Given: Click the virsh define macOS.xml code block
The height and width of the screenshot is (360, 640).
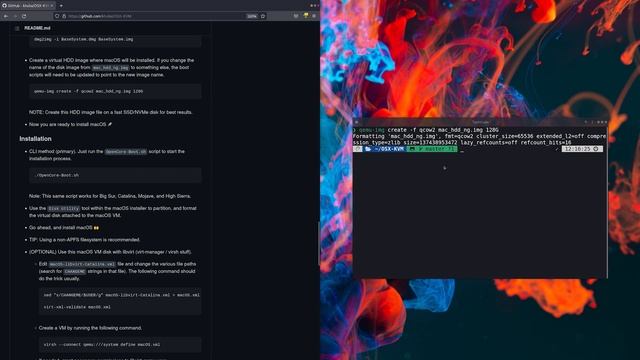Looking at the screenshot, I should click(120, 344).
